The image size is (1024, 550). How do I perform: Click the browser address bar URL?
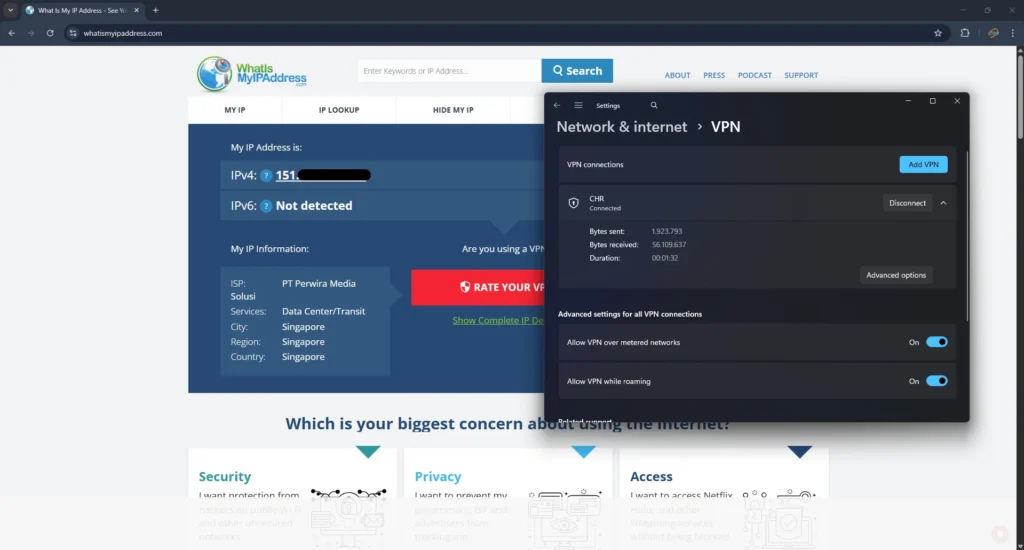click(123, 33)
